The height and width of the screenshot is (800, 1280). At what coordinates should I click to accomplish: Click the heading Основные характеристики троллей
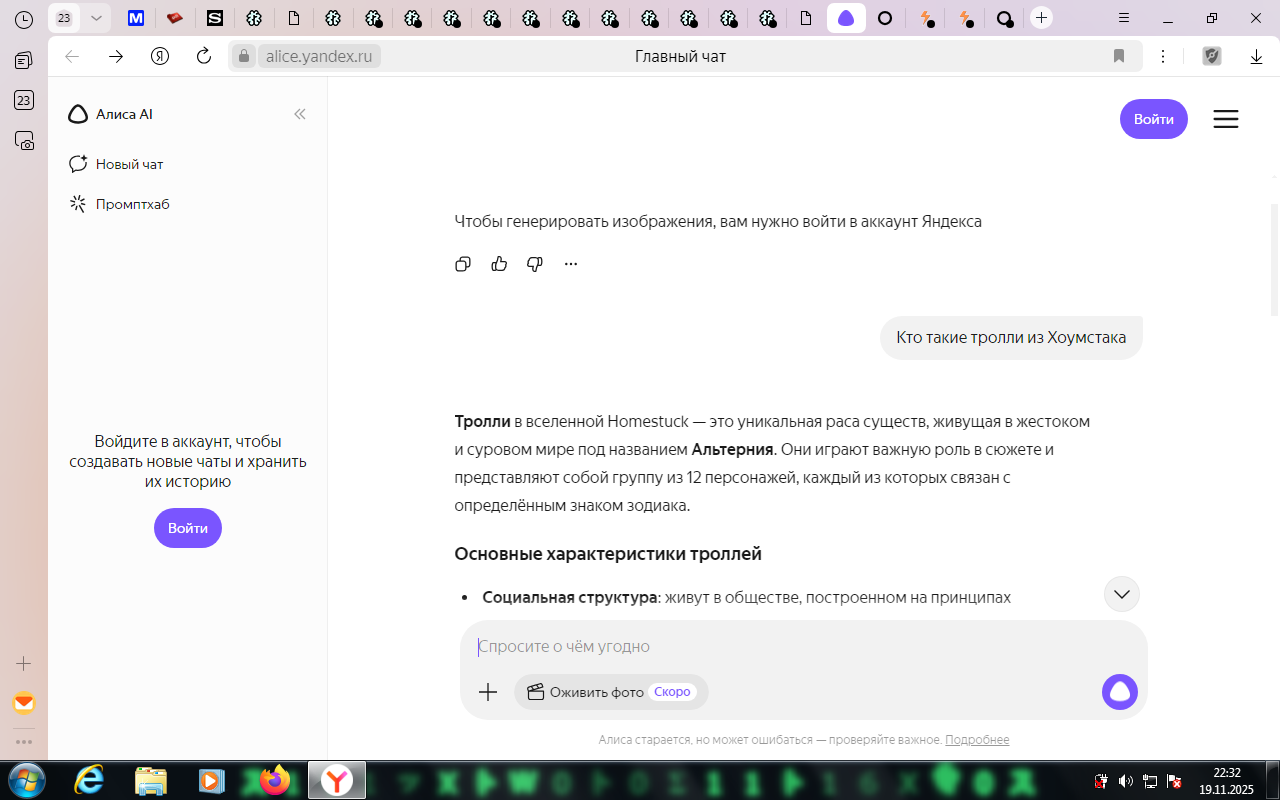pyautogui.click(x=608, y=554)
